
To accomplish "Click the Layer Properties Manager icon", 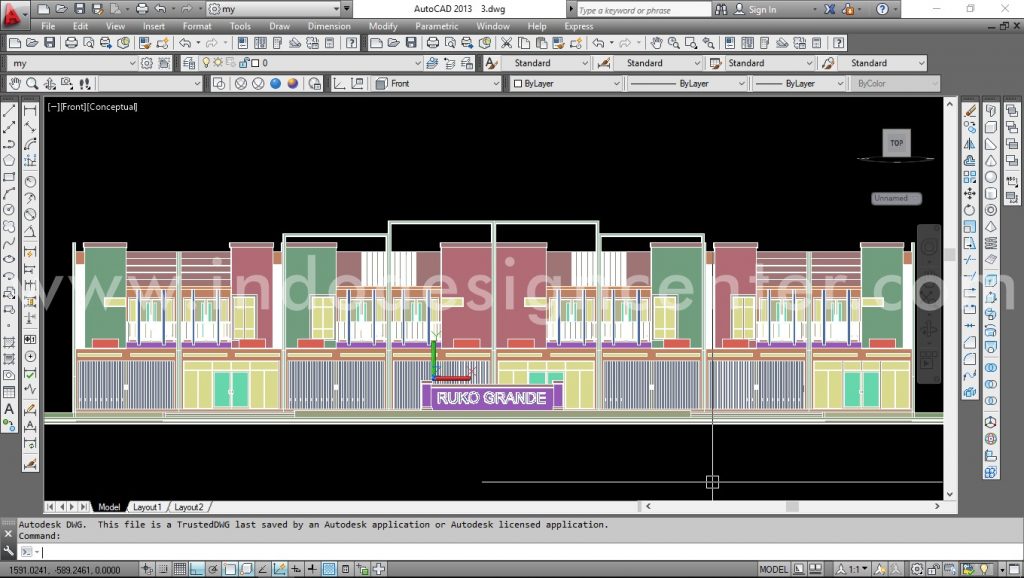I will pyautogui.click(x=189, y=63).
